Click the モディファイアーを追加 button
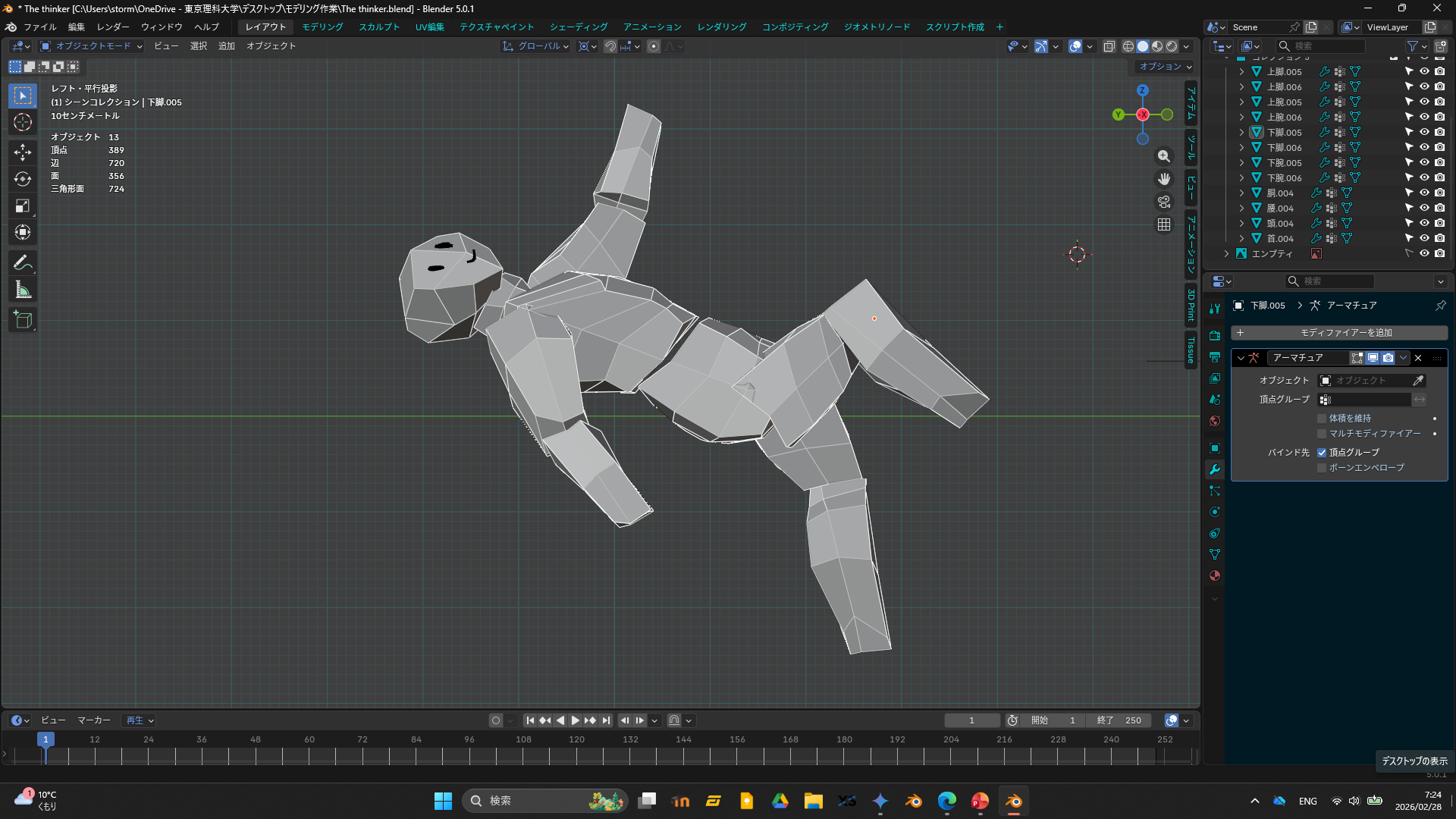1456x819 pixels. 1339,333
